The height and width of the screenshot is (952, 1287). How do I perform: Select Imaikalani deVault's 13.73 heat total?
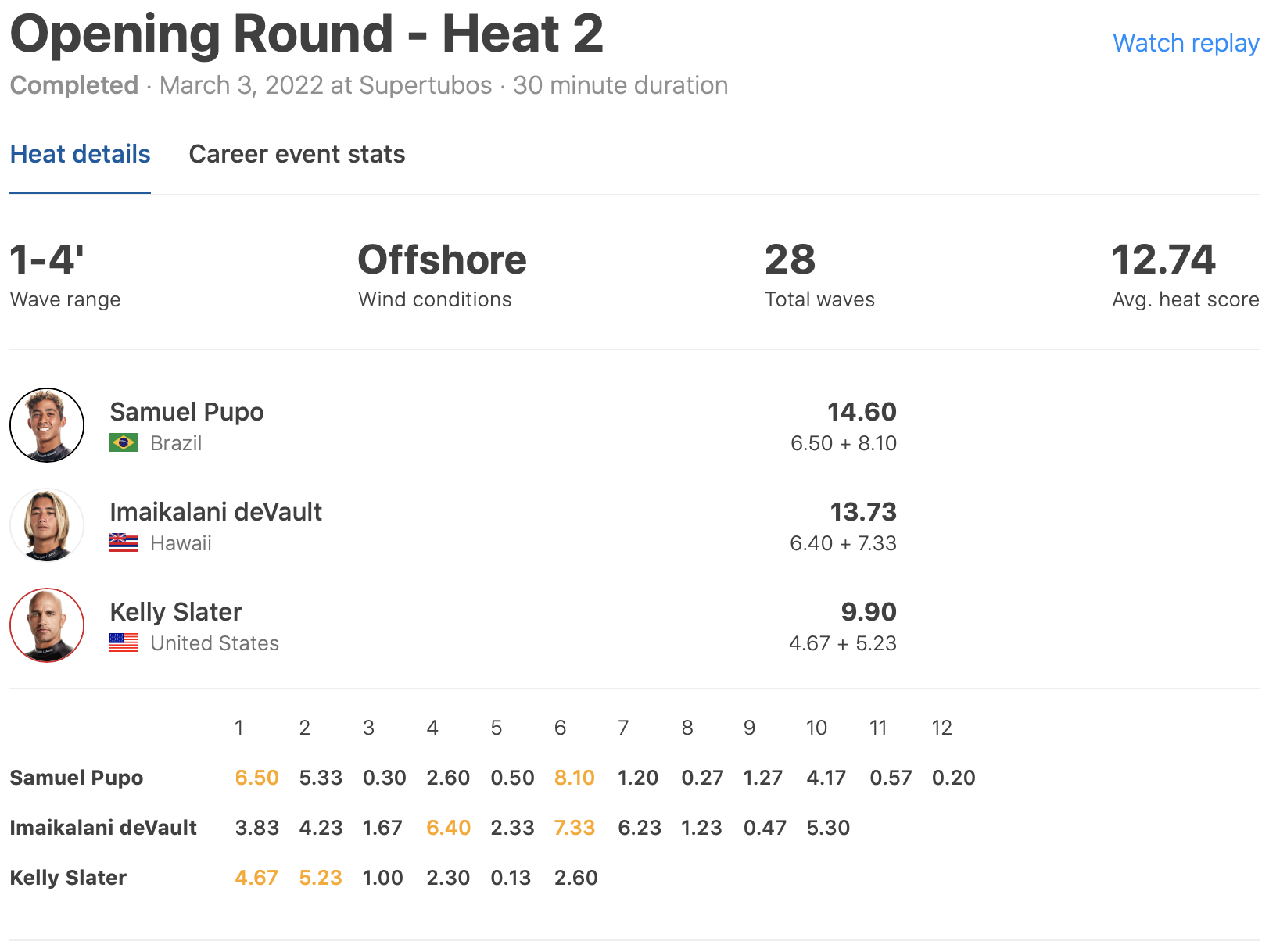click(862, 512)
